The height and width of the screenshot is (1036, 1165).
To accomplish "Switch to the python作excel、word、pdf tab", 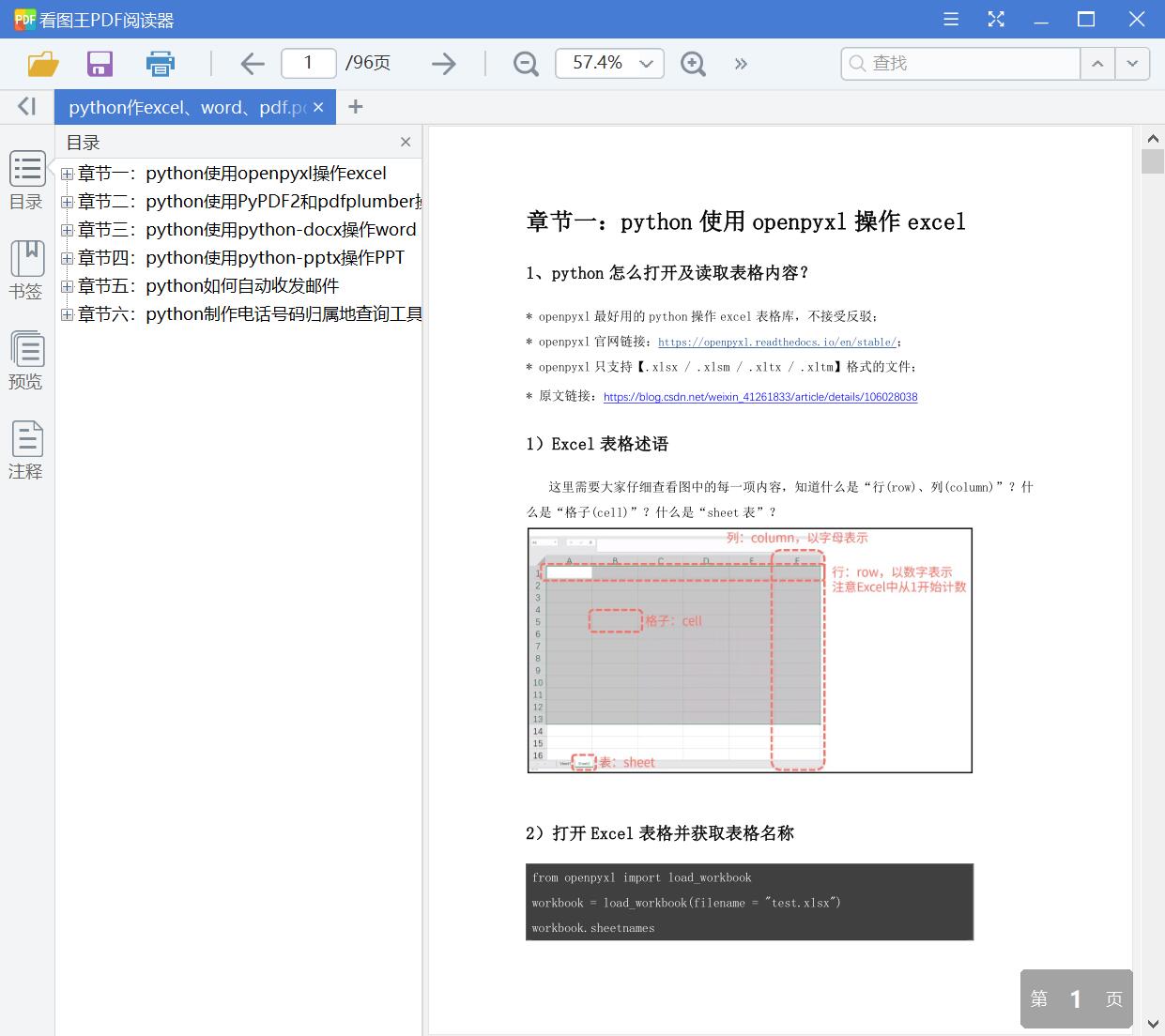I will tap(185, 106).
